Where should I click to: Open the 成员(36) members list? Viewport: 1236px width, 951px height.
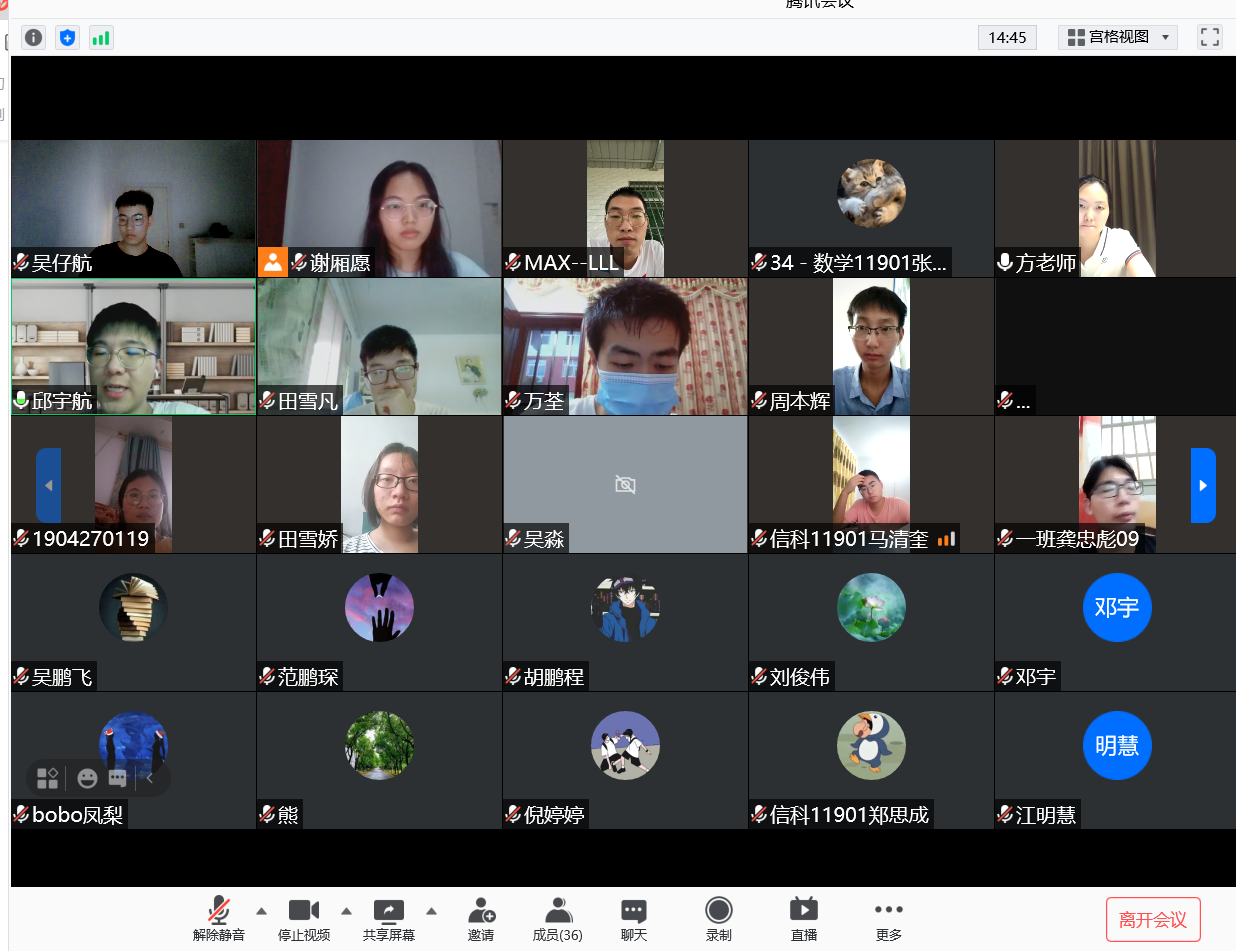[x=558, y=919]
